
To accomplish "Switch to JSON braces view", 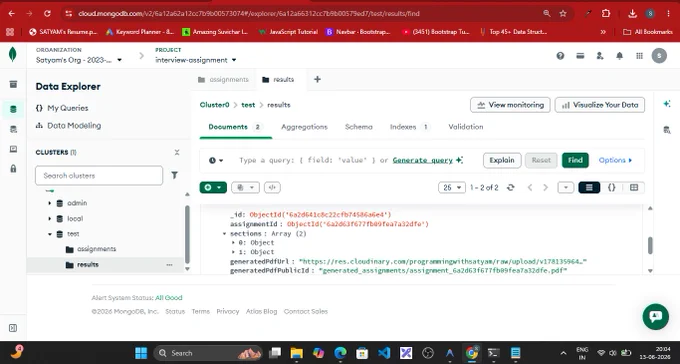I will (611, 187).
